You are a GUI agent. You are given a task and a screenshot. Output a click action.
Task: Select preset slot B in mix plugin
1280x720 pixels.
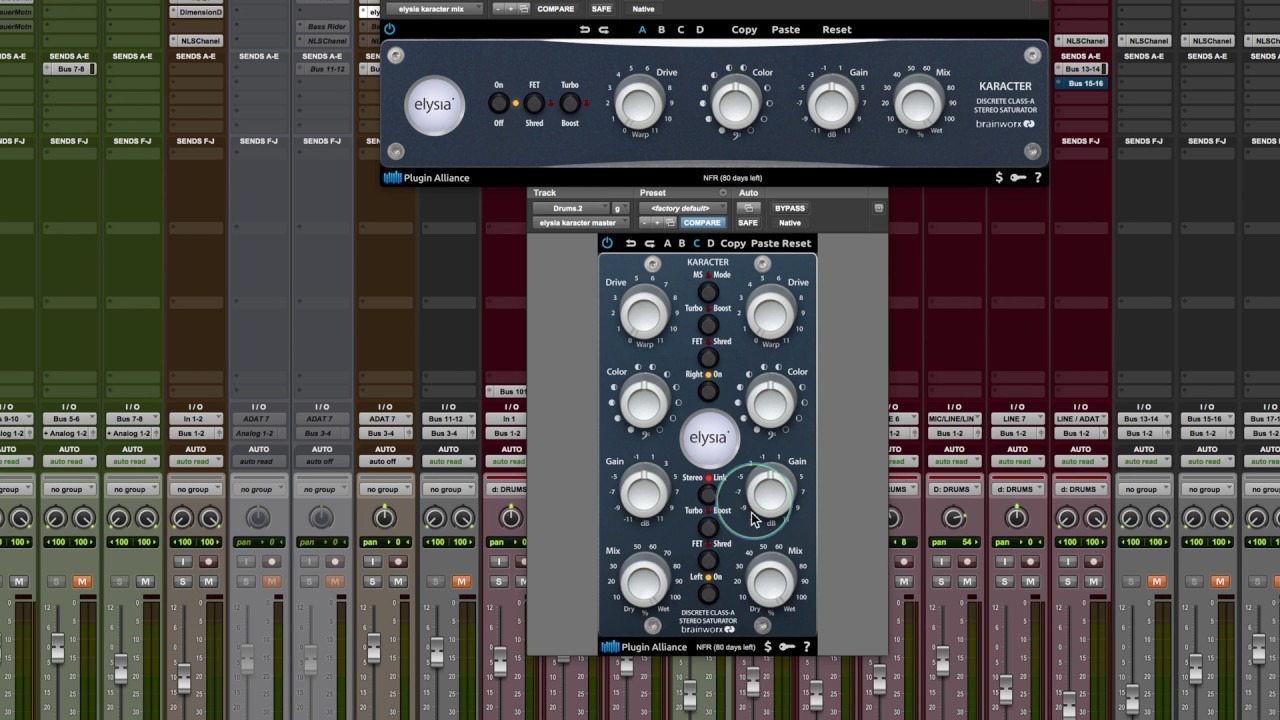pyautogui.click(x=661, y=30)
